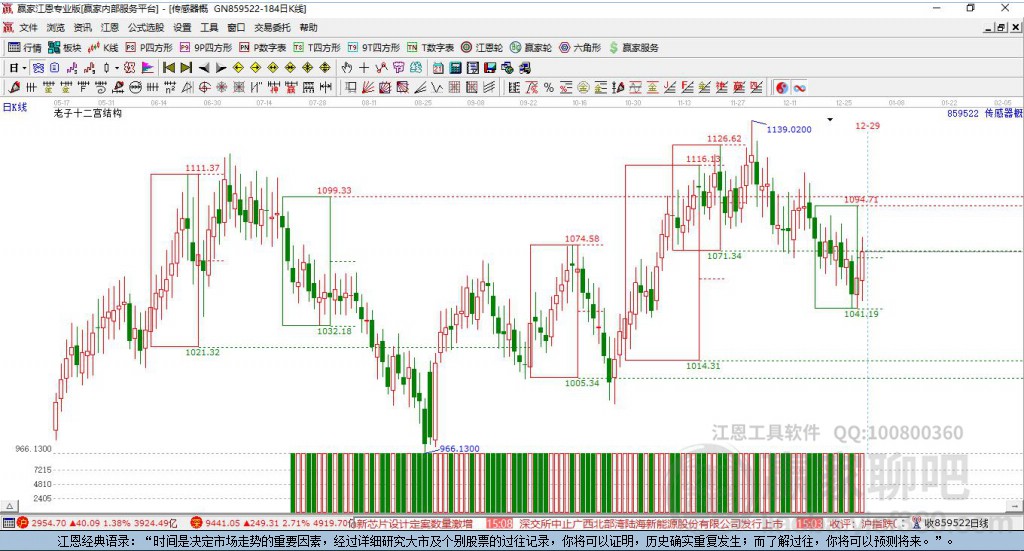Open the 赢家轮 wheel tool
The image size is (1024, 551).
531,48
